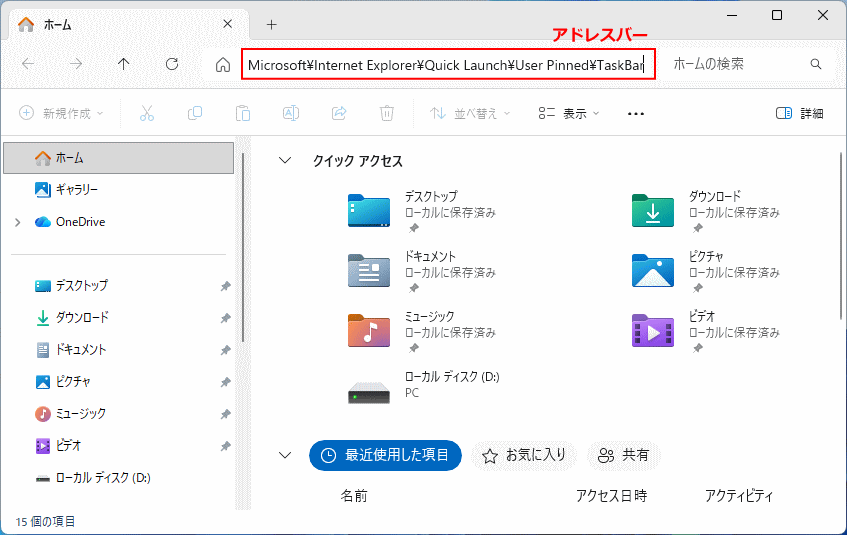
Task: Select the ホーム tab title
Action: tap(57, 24)
